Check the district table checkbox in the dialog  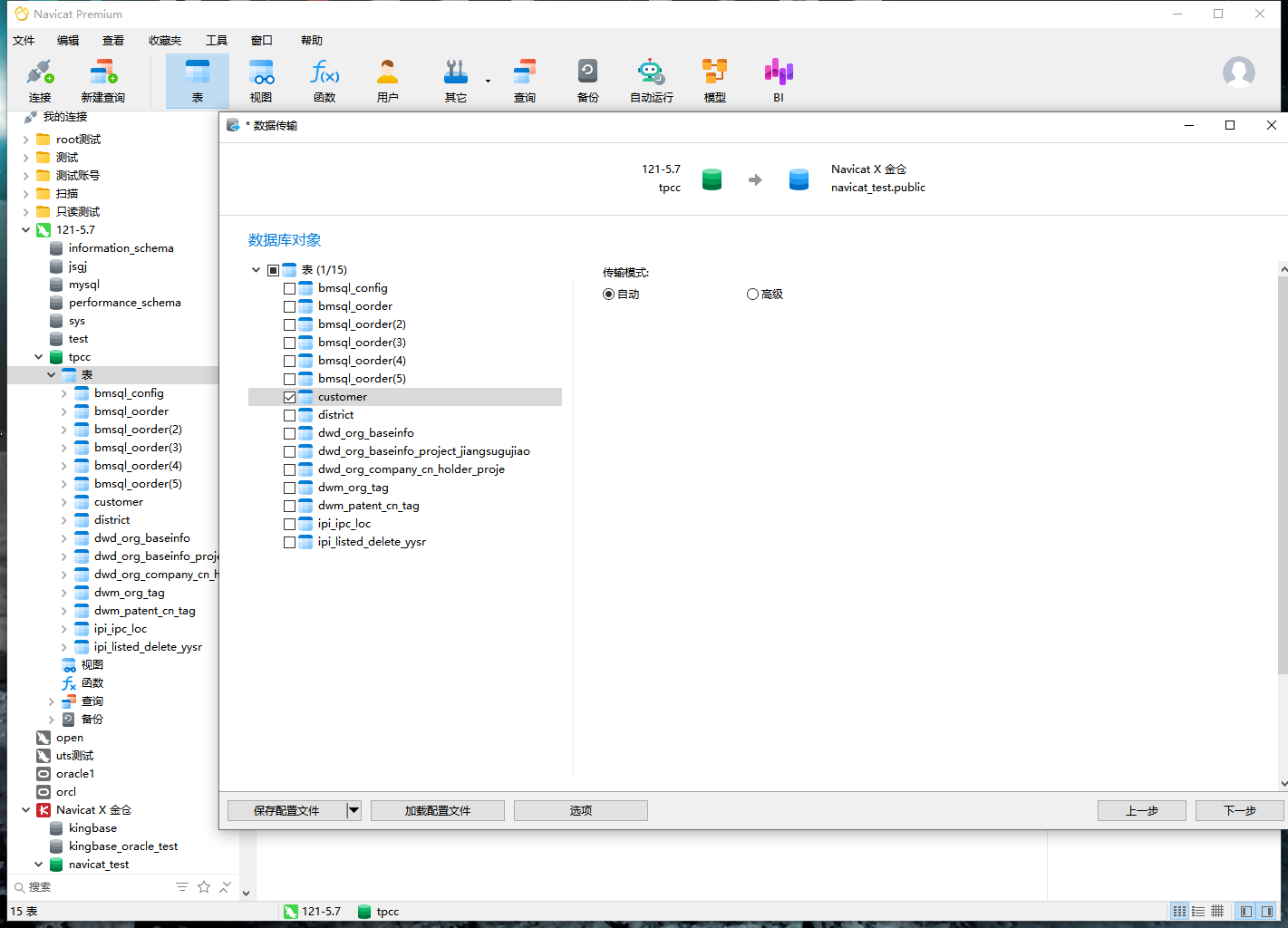(x=290, y=415)
